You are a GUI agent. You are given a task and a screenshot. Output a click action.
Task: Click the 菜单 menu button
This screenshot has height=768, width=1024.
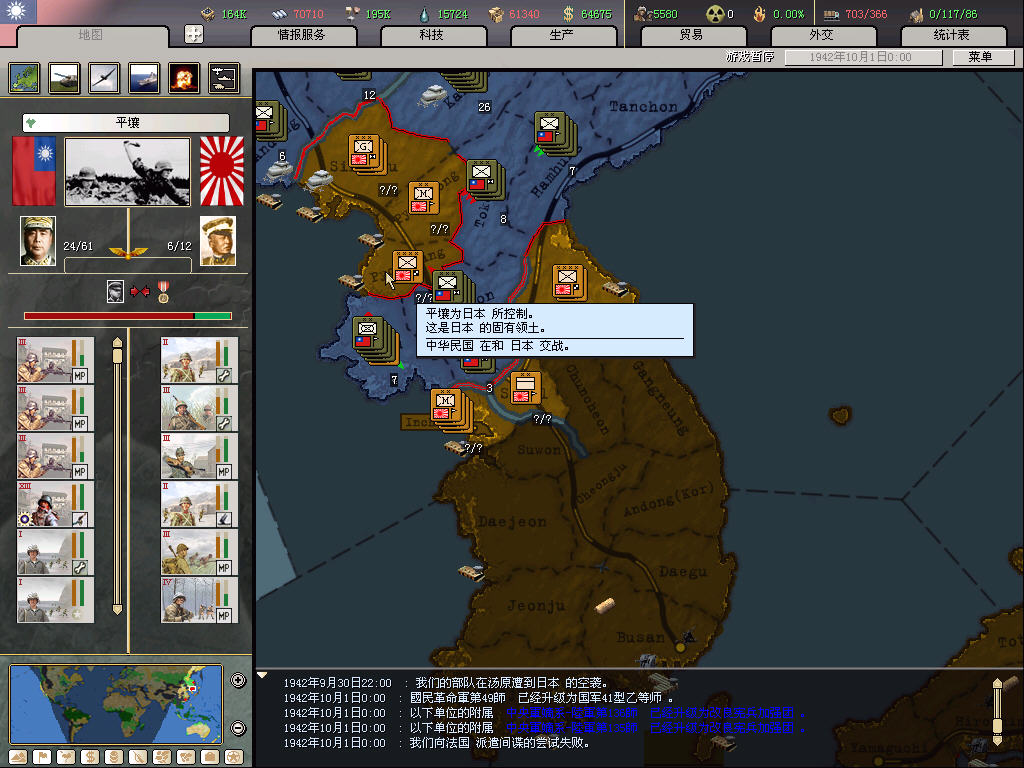point(978,57)
